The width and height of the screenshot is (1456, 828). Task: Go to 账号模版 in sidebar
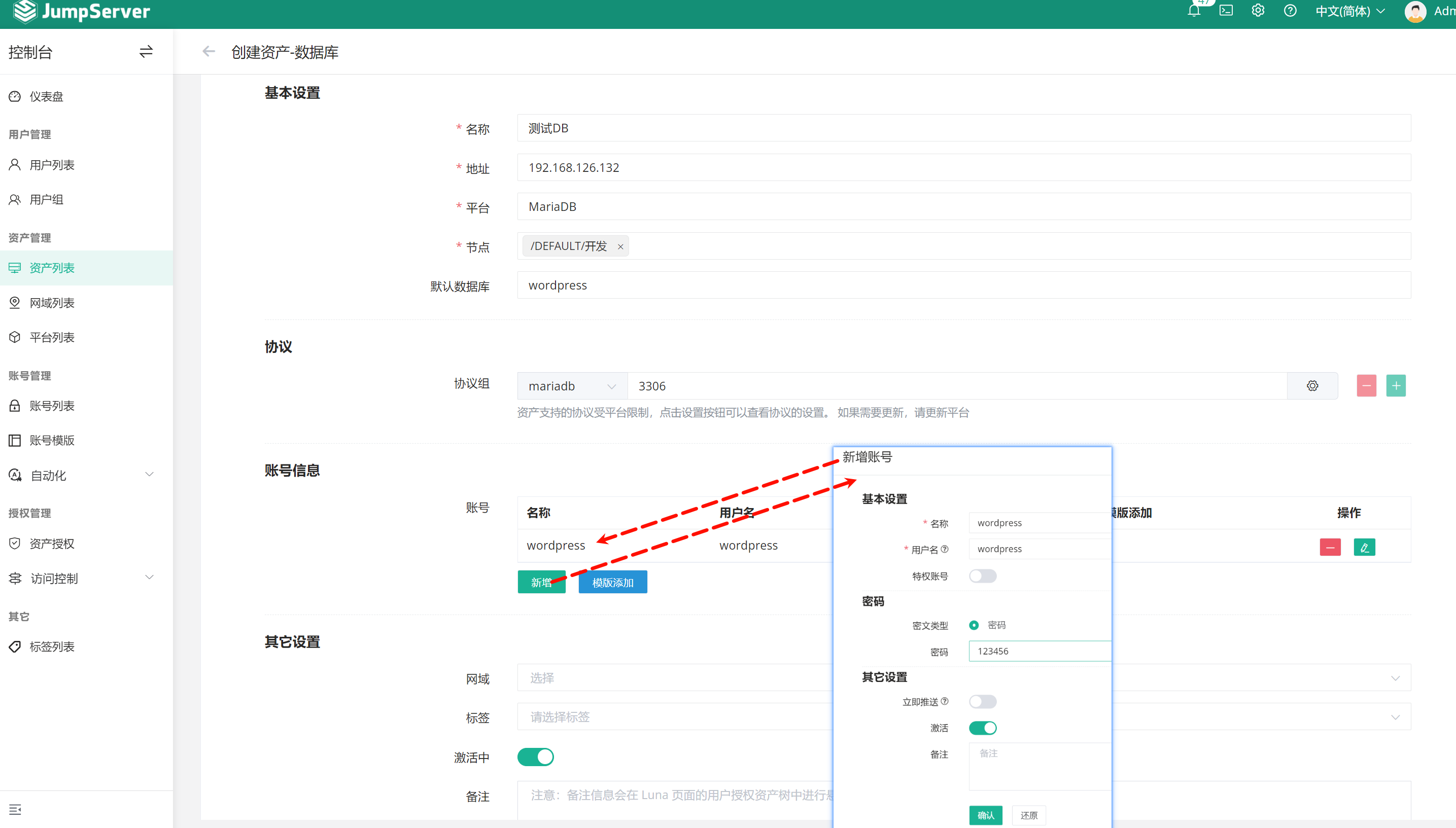click(x=52, y=440)
